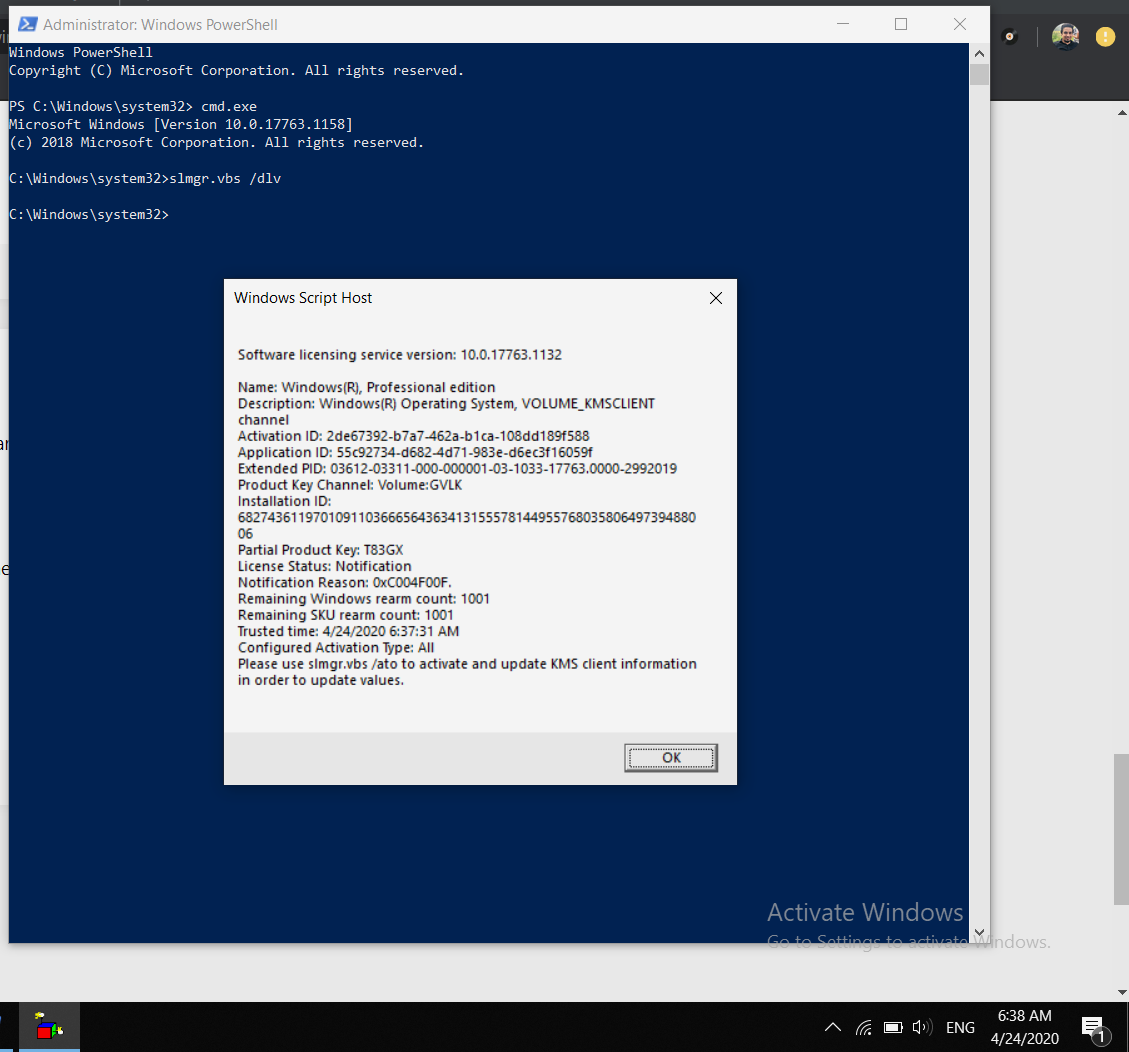Click the page scrollbar down arrow in the window behind
Image resolution: width=1129 pixels, height=1052 pixels.
[x=1122, y=992]
